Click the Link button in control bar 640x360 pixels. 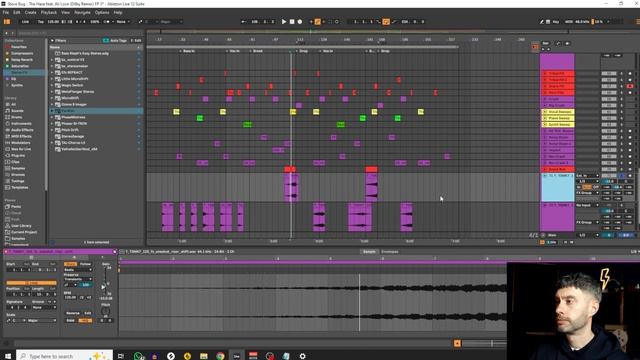(25, 22)
